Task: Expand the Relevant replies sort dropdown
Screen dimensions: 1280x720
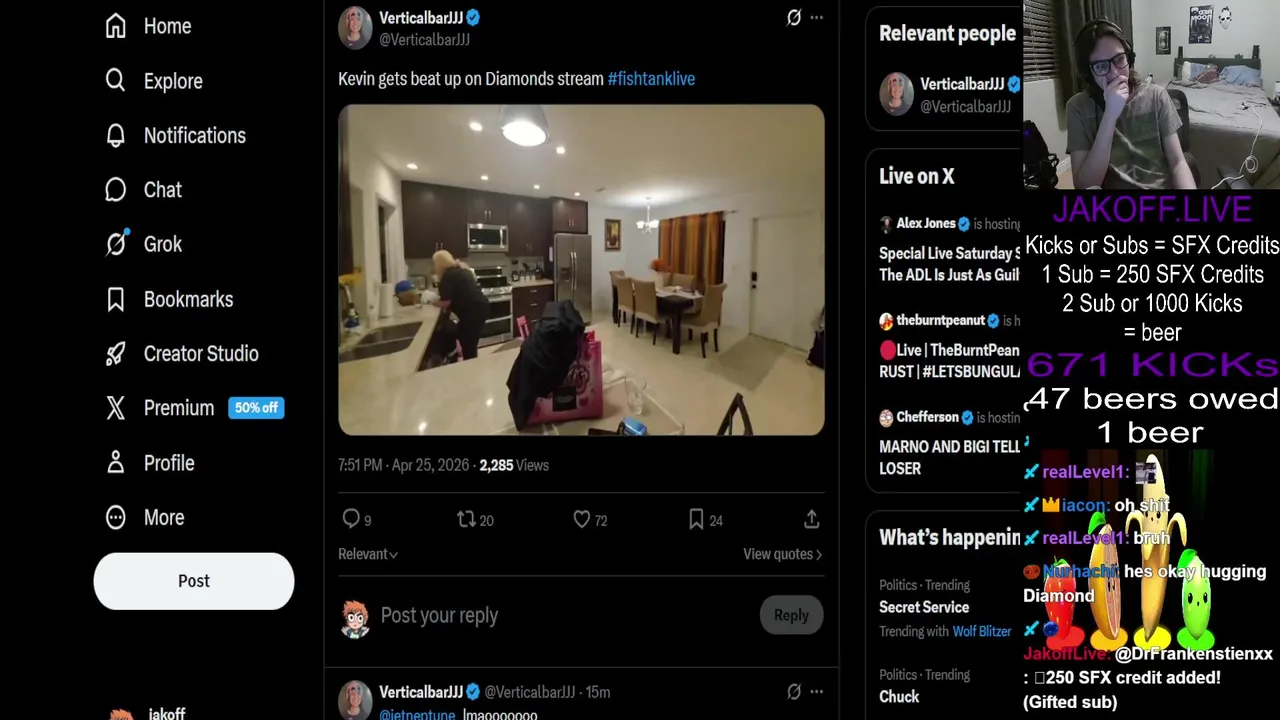Action: [368, 554]
